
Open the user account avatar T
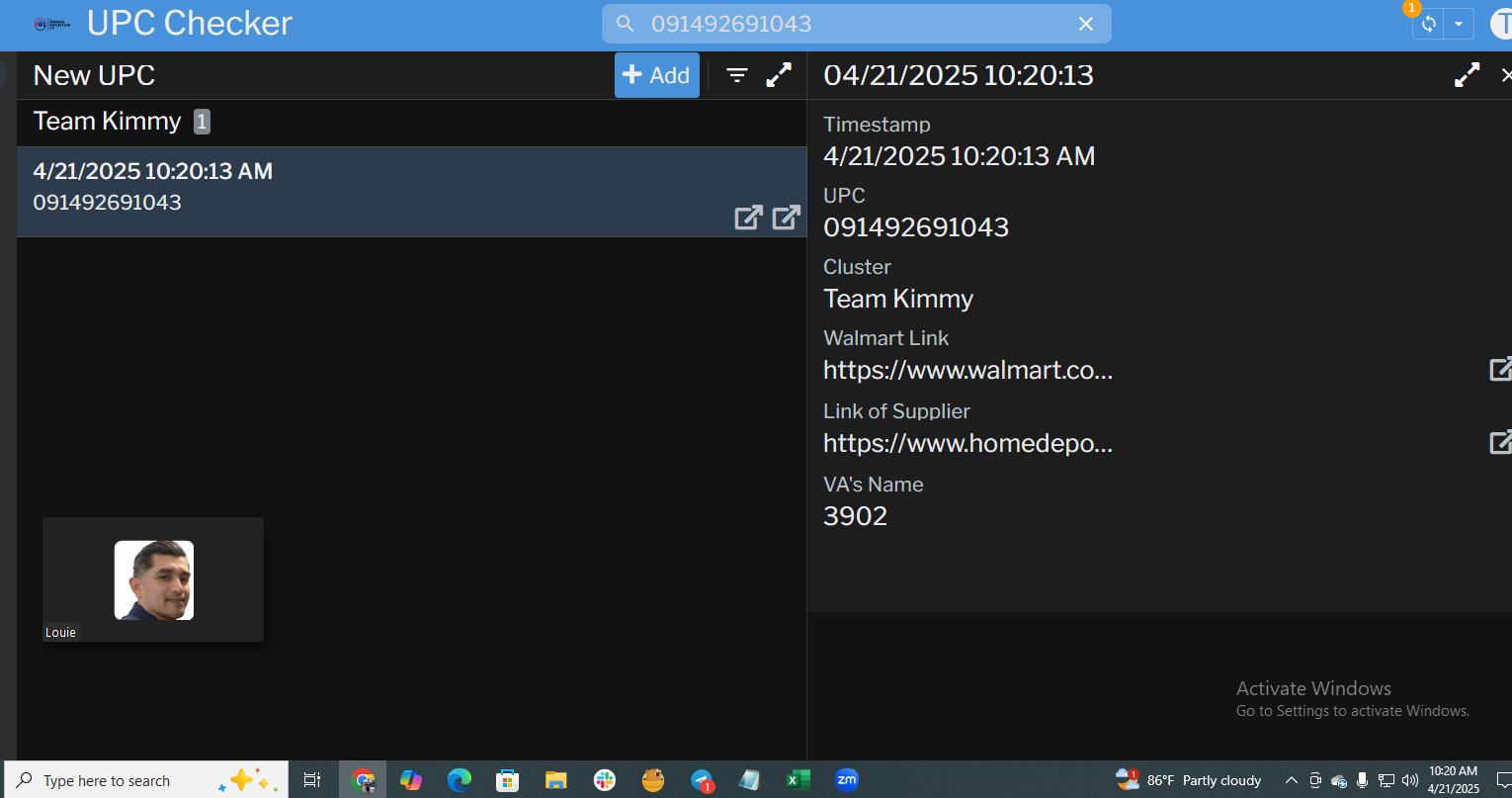1501,24
